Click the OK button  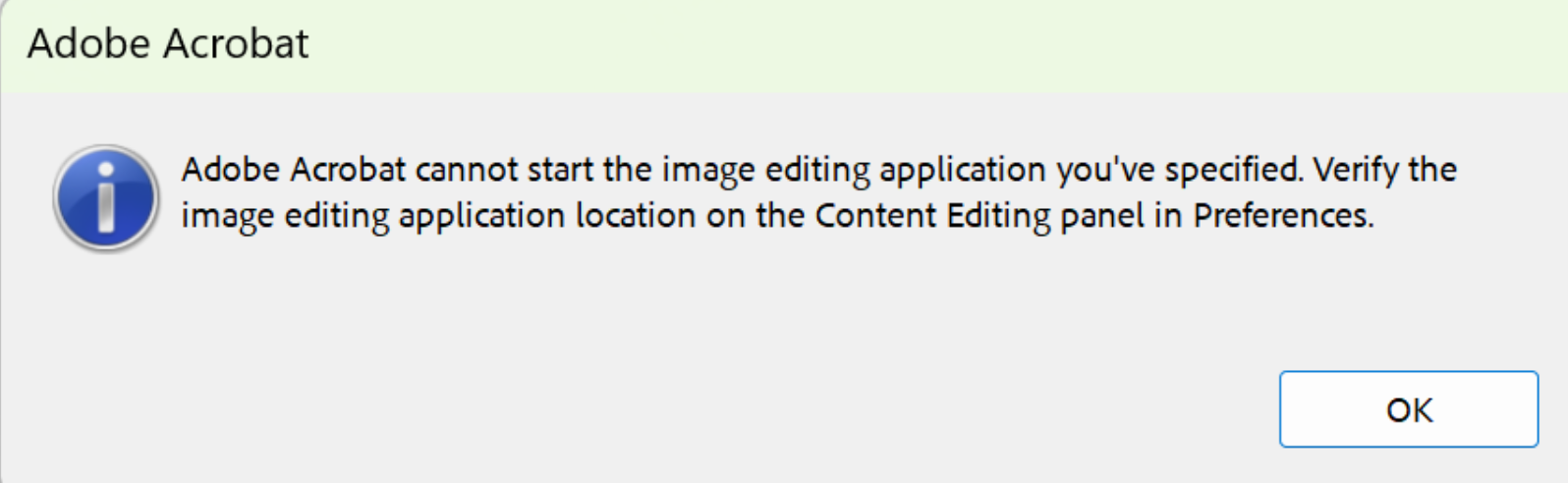(x=1408, y=409)
